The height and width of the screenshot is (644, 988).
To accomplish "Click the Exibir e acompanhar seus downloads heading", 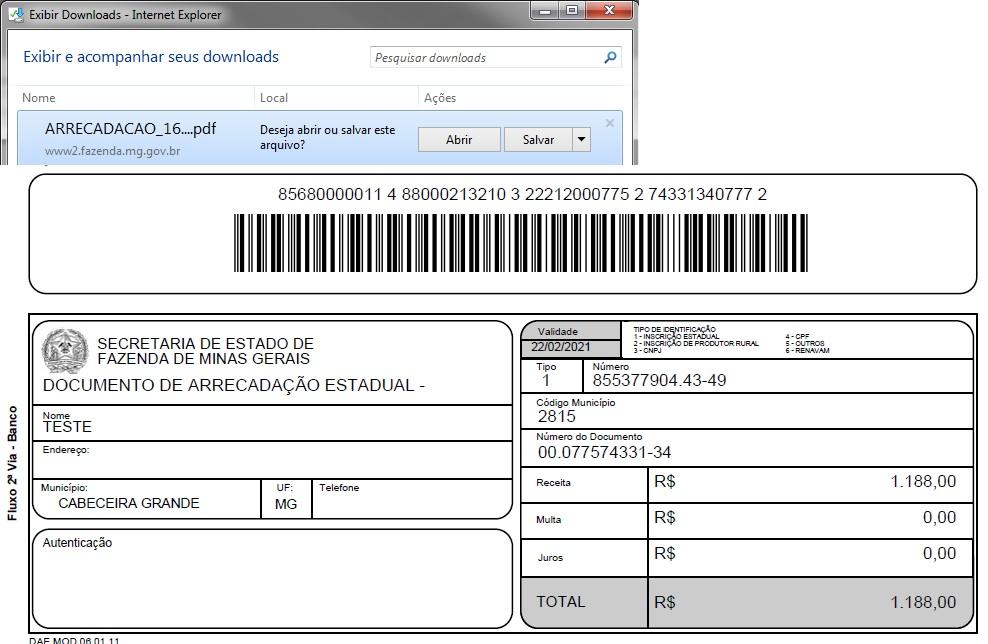I will pyautogui.click(x=151, y=57).
